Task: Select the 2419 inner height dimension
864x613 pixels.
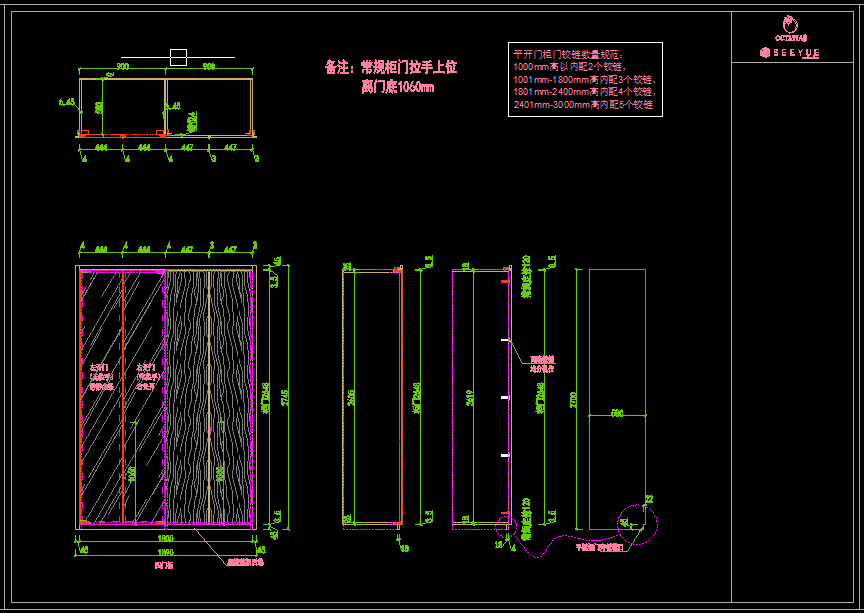Action: 469,398
